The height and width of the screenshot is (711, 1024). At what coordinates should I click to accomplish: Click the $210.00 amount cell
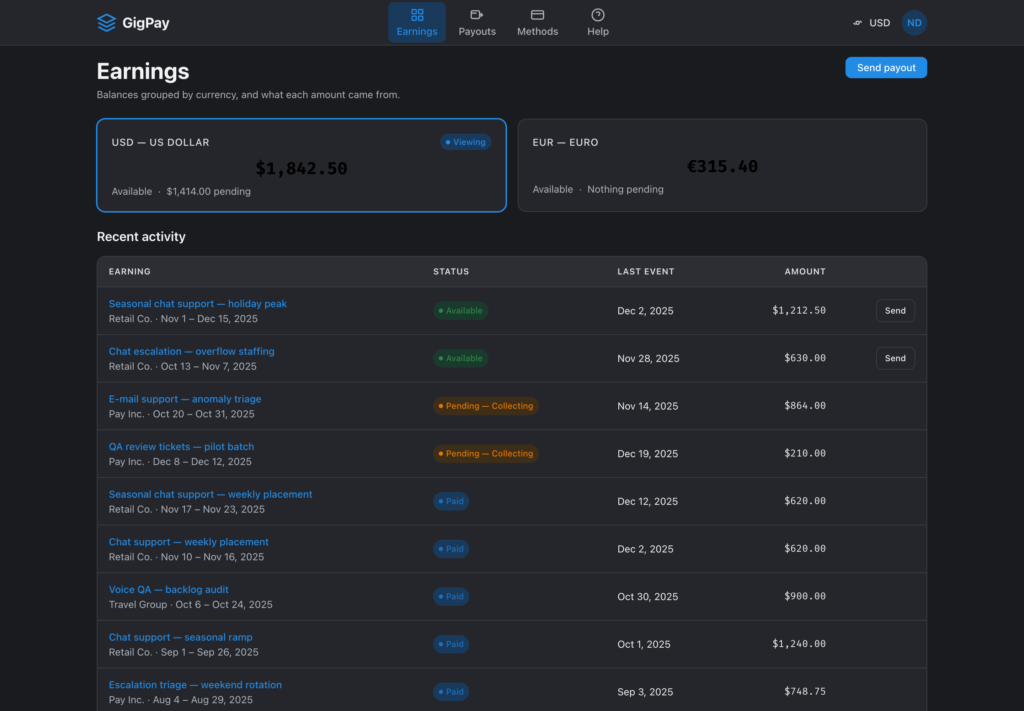[805, 454]
